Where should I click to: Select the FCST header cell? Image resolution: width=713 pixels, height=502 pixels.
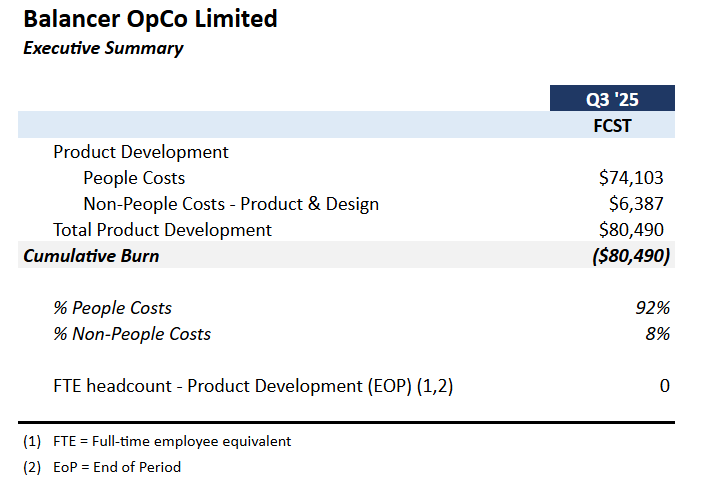tap(612, 126)
